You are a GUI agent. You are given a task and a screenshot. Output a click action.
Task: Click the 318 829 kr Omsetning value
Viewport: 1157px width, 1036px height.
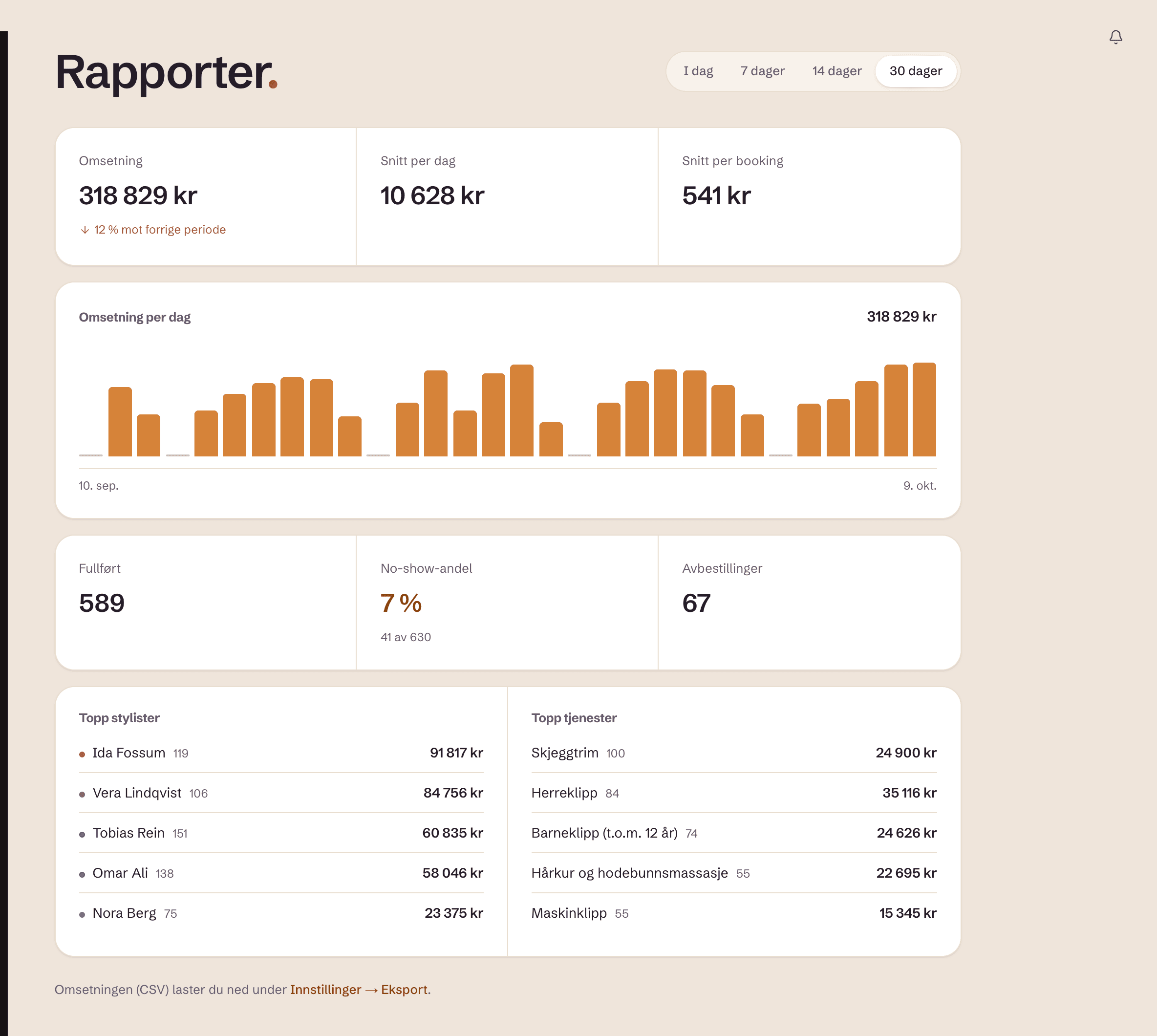coord(138,196)
